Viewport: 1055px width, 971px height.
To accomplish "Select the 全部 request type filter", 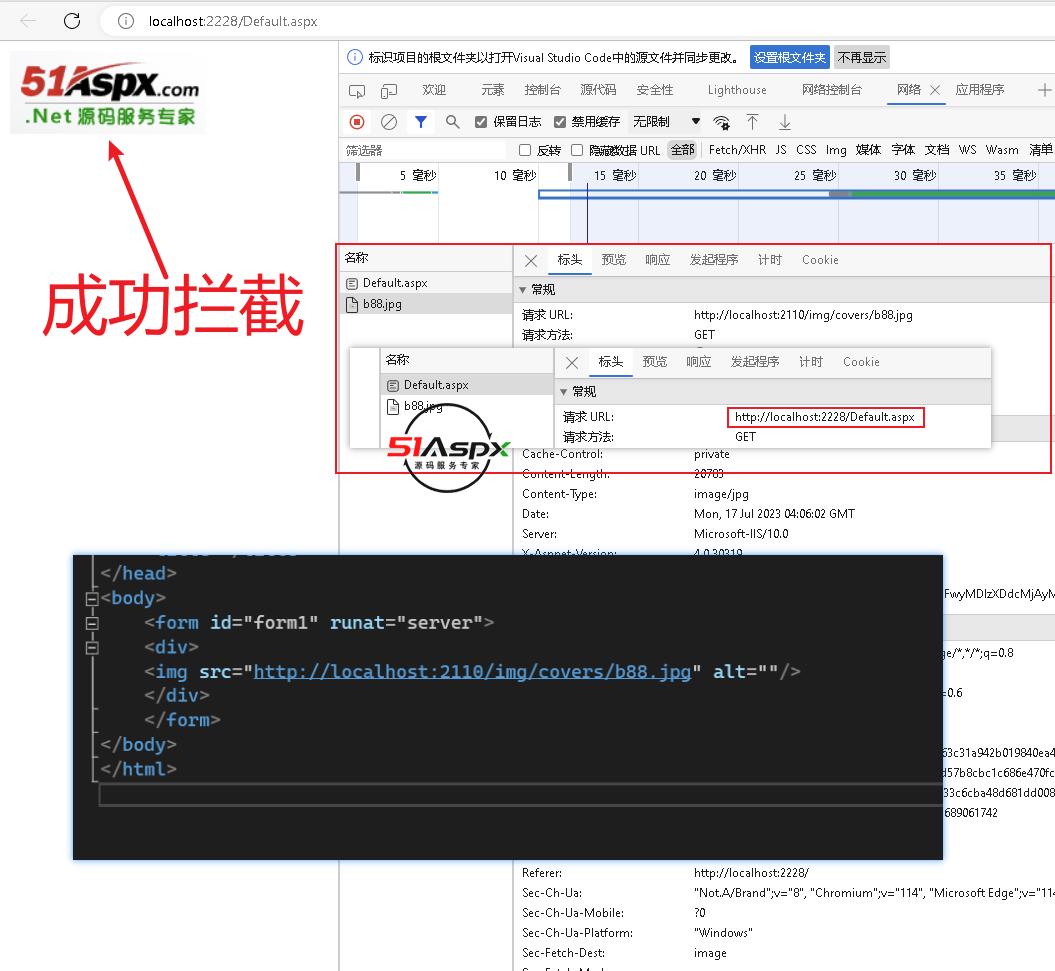I will coord(682,149).
